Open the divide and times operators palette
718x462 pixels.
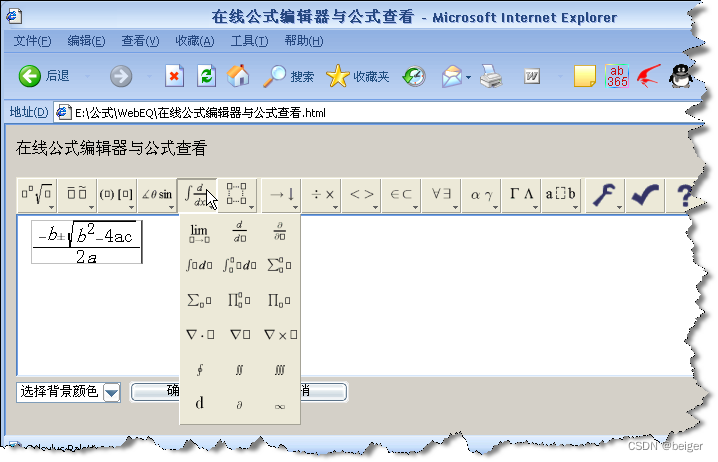point(321,195)
